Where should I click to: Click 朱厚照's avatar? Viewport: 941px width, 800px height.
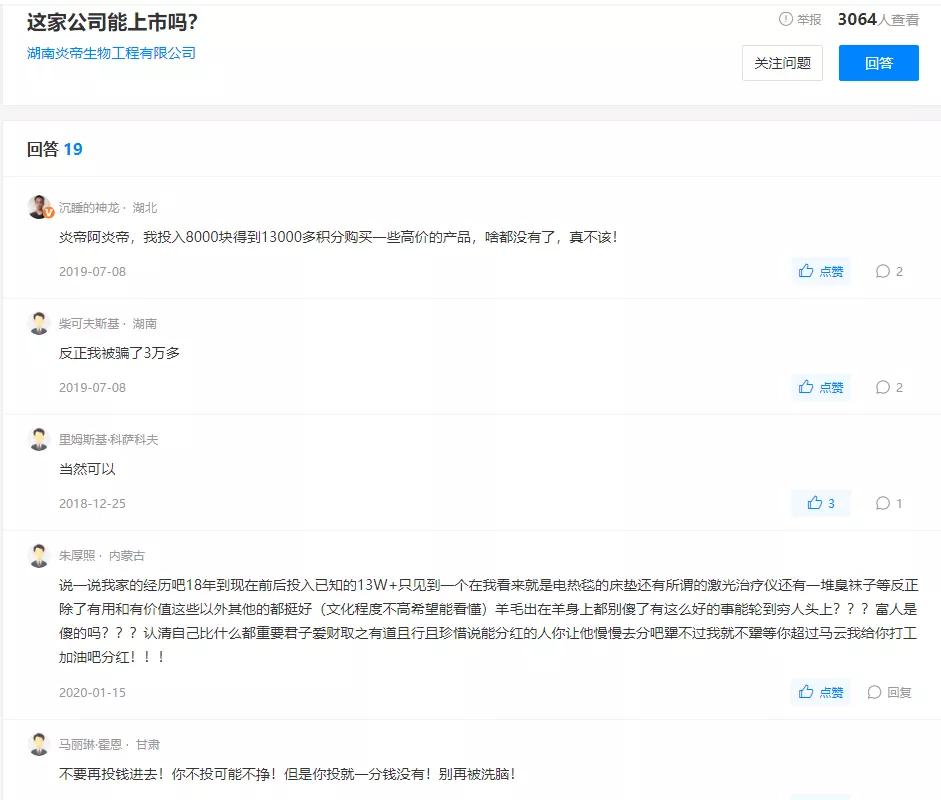pos(40,555)
